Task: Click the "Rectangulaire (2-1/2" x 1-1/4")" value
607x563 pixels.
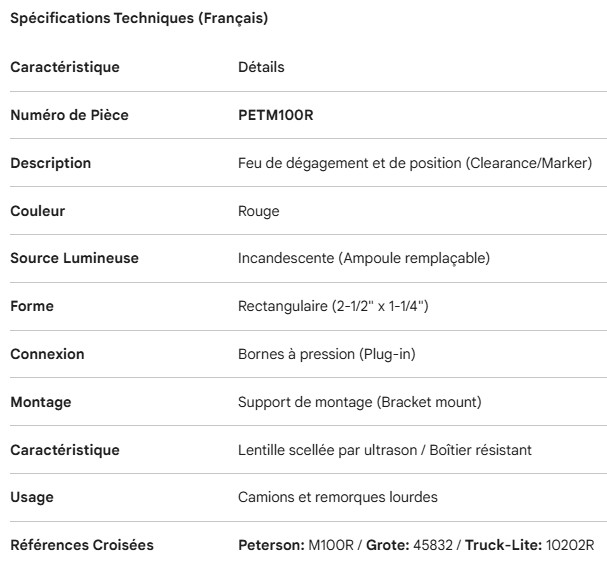Action: click(x=333, y=306)
